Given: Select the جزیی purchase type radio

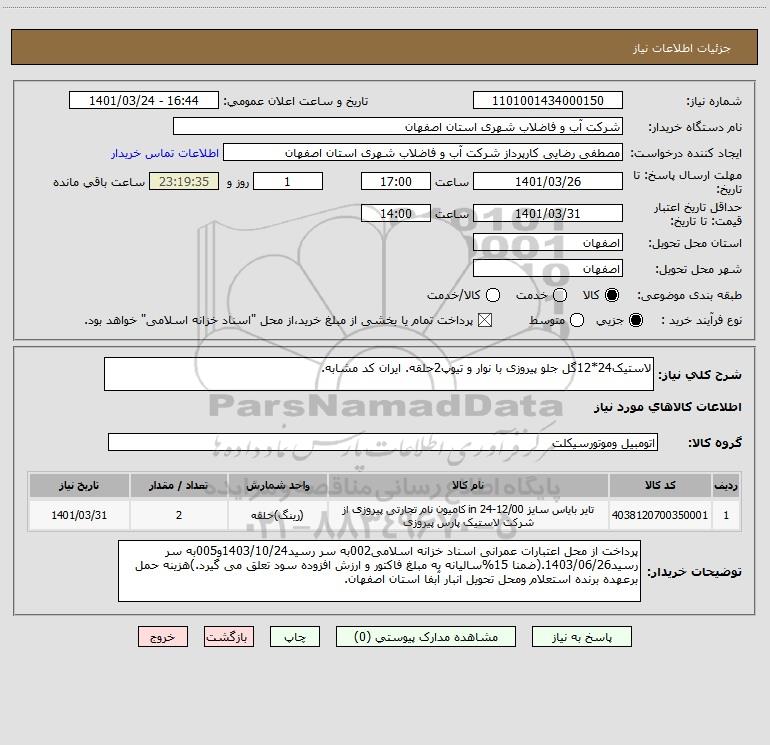Looking at the screenshot, I should coord(635,320).
